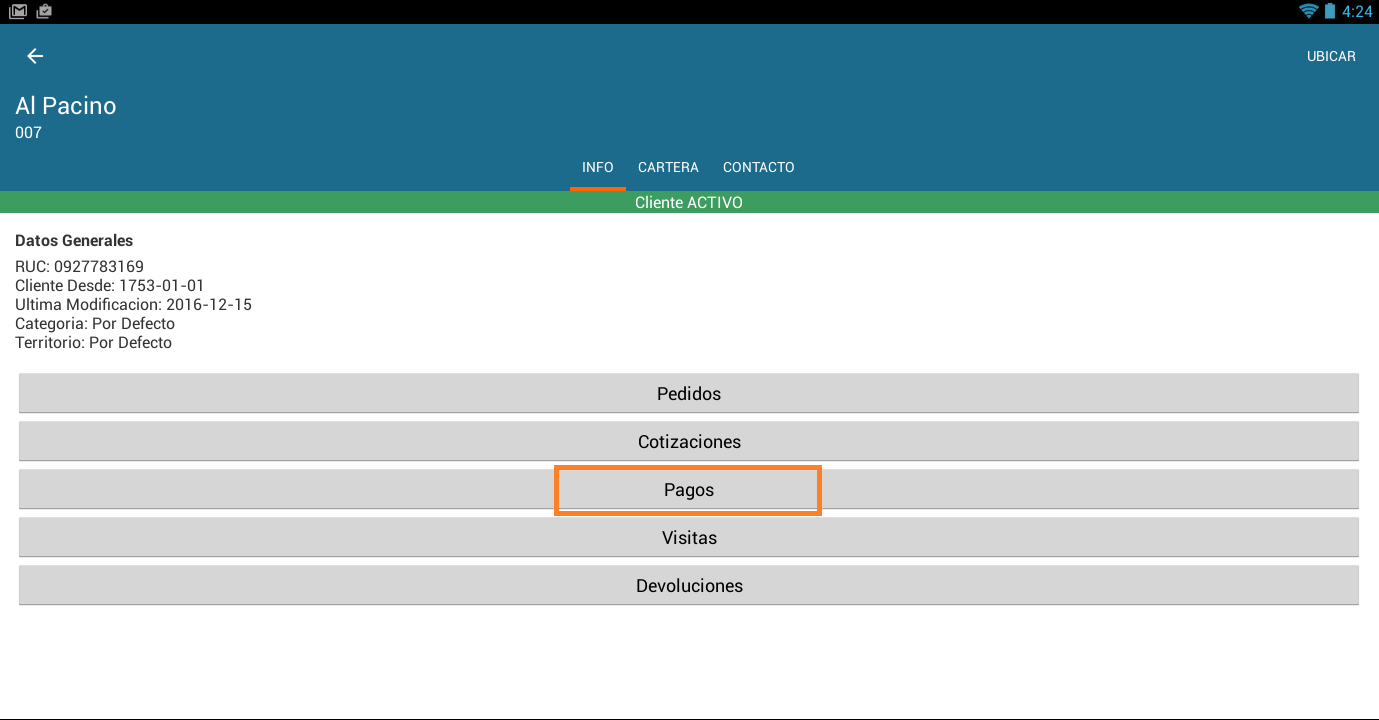This screenshot has width=1379, height=720.
Task: Tap the 4:24 clock
Action: 1357,12
